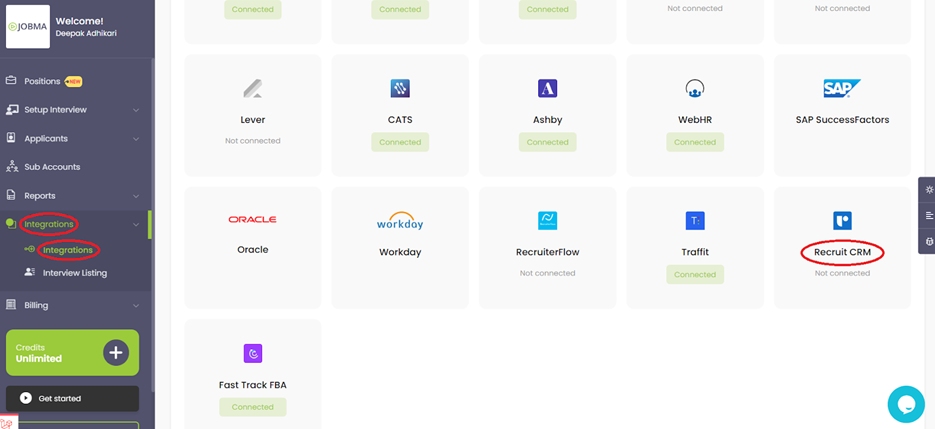
Task: Click the Interview Listing icon
Action: point(30,272)
